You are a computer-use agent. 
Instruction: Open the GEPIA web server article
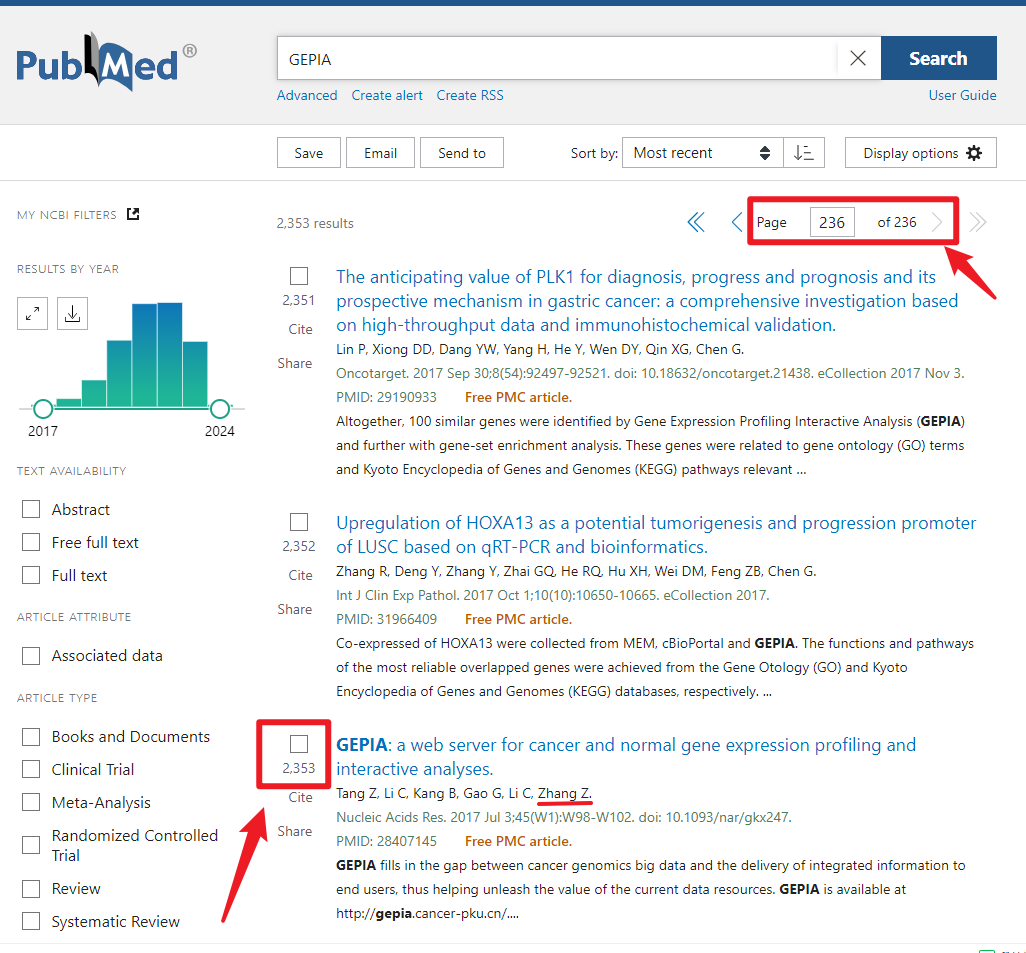(626, 757)
